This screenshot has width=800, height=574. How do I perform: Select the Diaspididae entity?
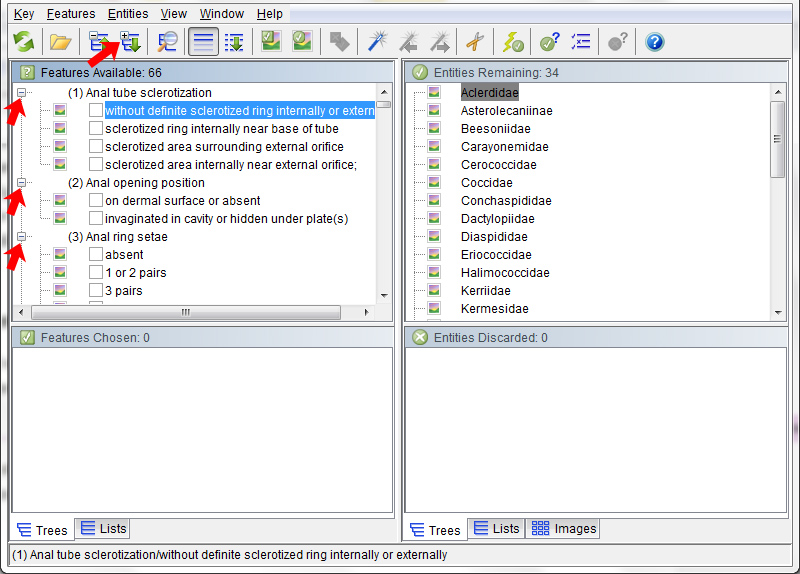click(x=494, y=237)
